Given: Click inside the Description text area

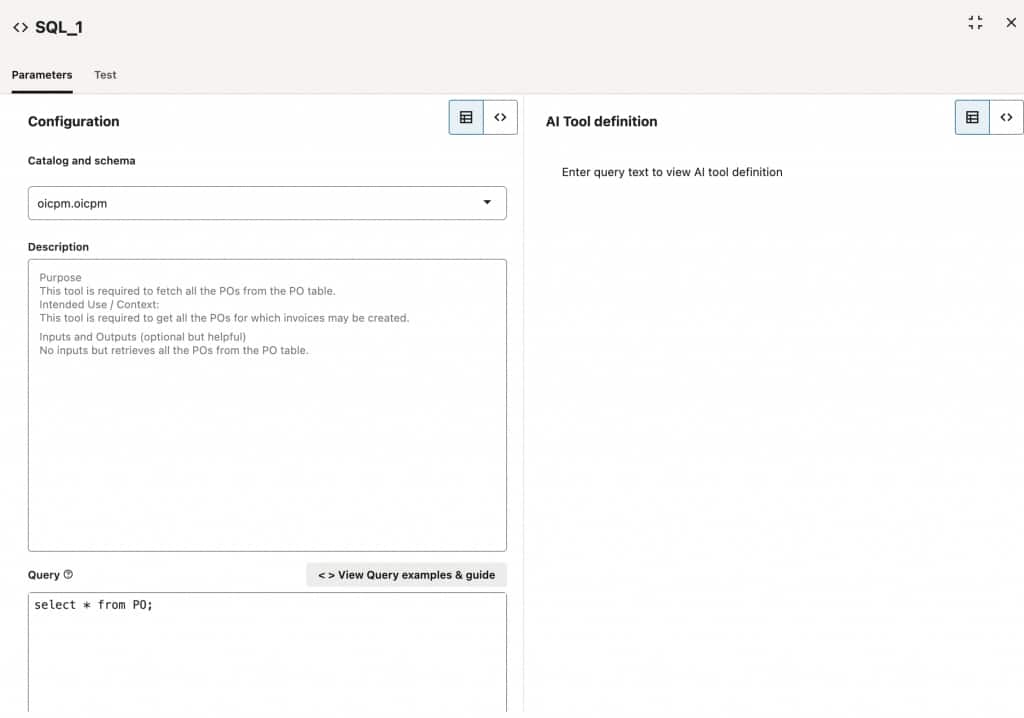Looking at the screenshot, I should [x=267, y=405].
